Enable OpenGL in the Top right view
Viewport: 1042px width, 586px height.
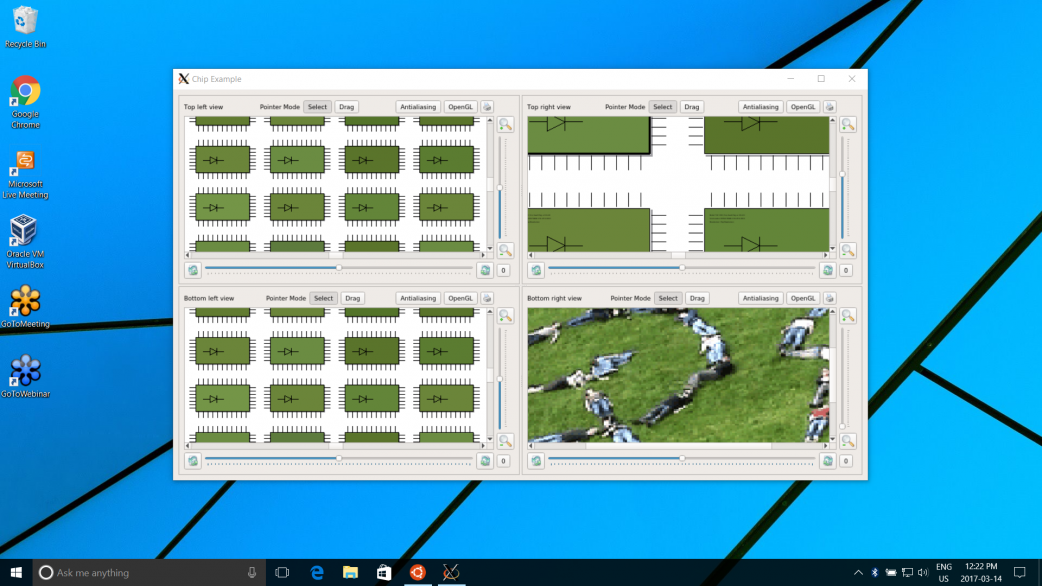tap(803, 107)
